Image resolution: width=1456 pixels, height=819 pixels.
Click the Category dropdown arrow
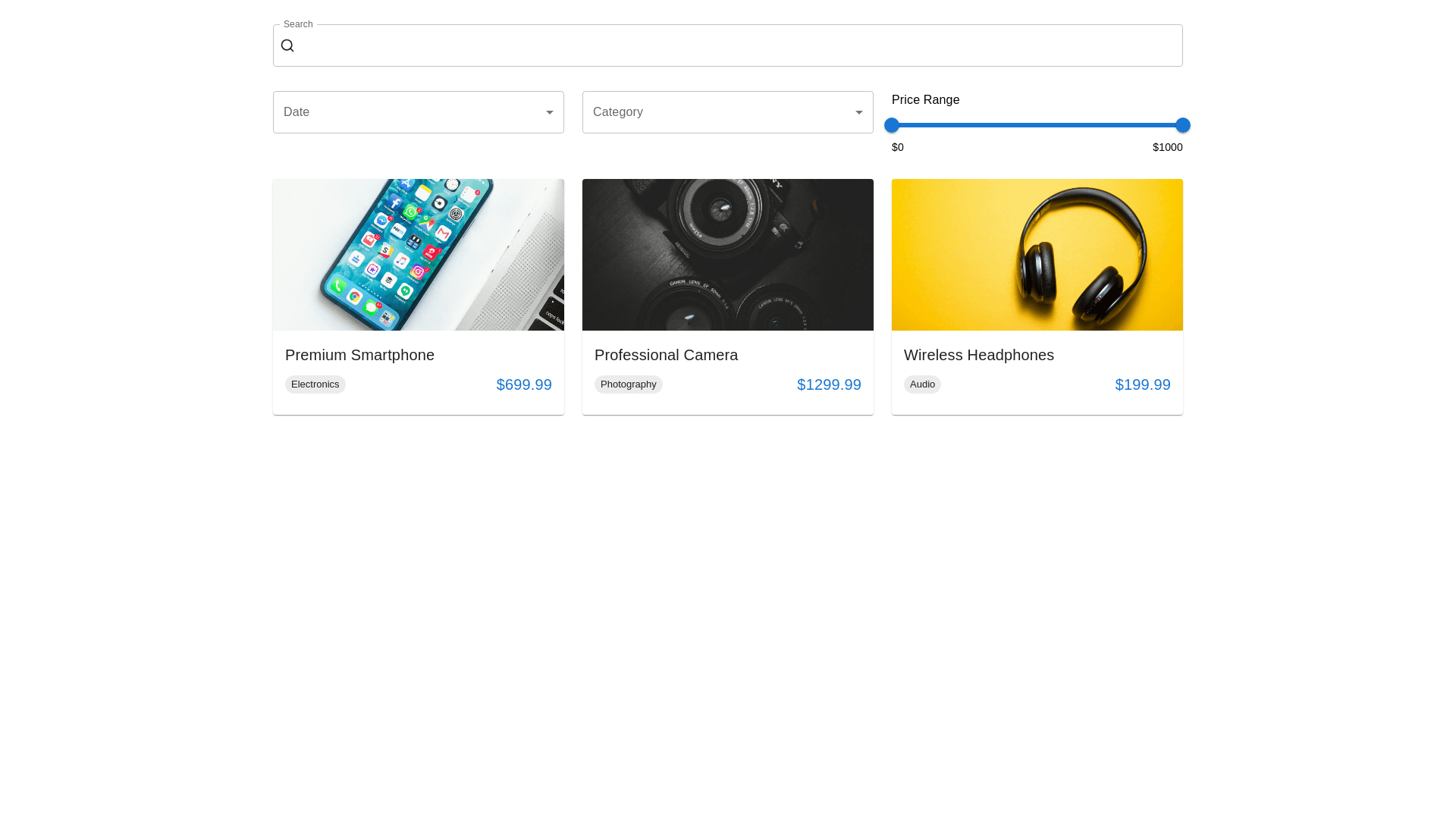point(859,112)
